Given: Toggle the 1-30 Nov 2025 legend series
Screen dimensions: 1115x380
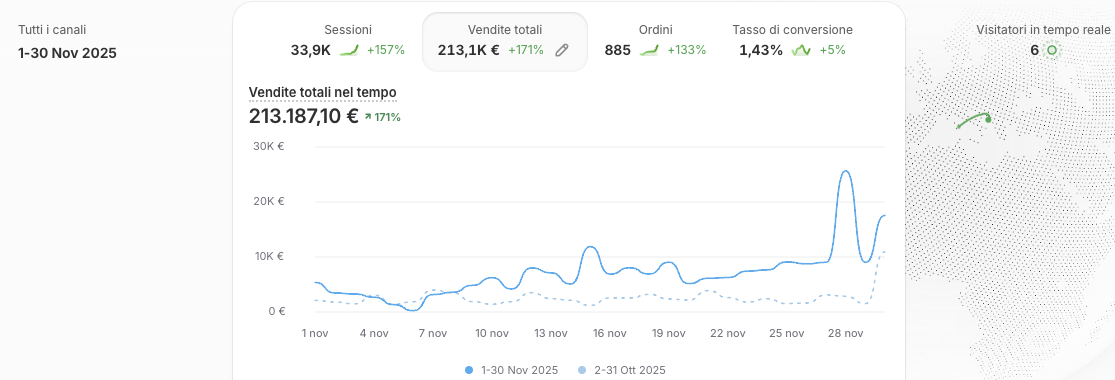Looking at the screenshot, I should point(512,370).
